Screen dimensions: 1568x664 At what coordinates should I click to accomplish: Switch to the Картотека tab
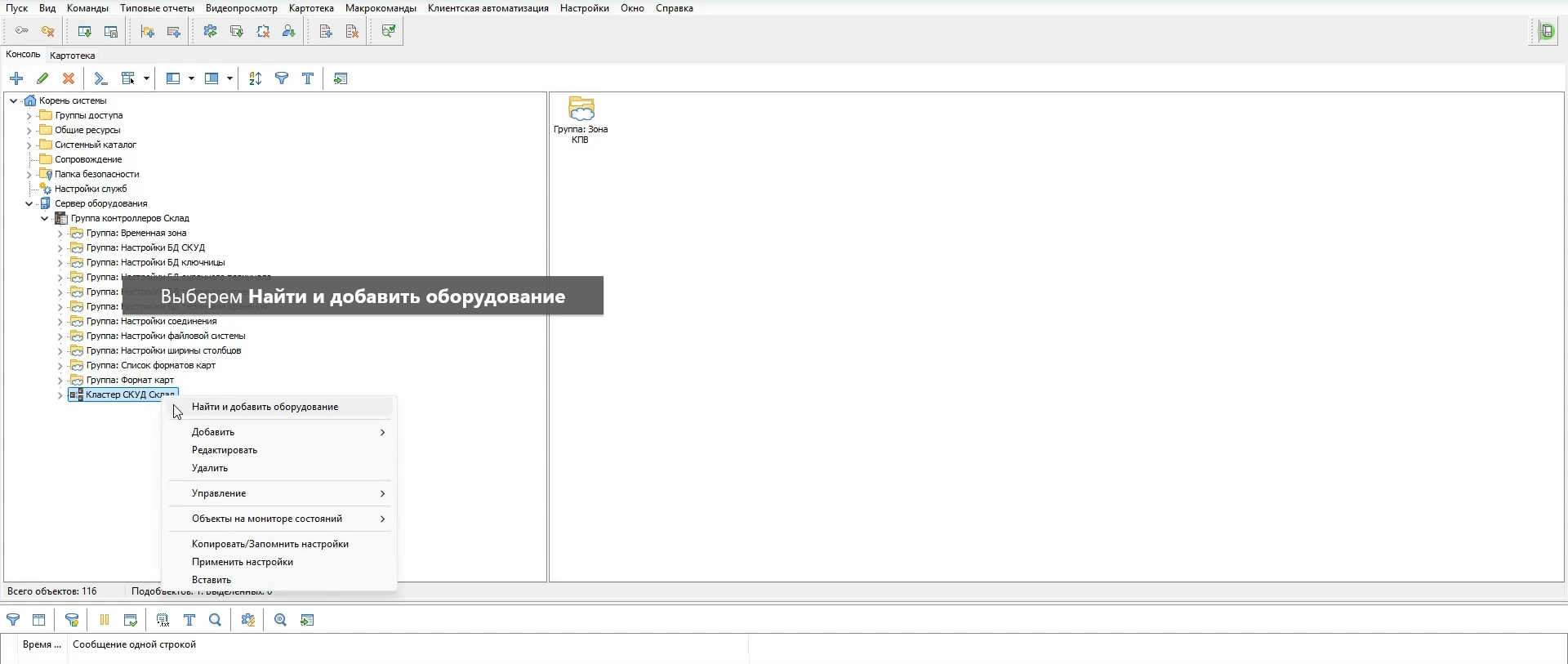(x=72, y=56)
